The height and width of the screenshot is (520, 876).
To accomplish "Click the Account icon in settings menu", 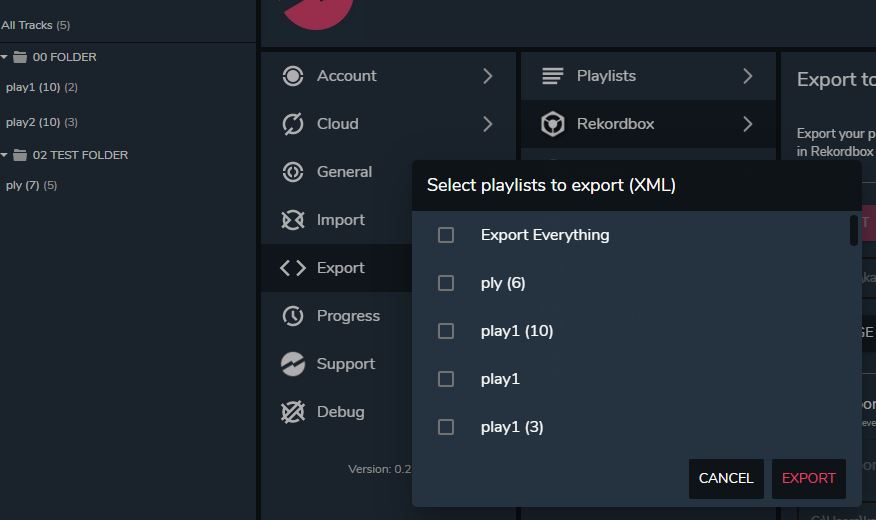I will click(293, 76).
